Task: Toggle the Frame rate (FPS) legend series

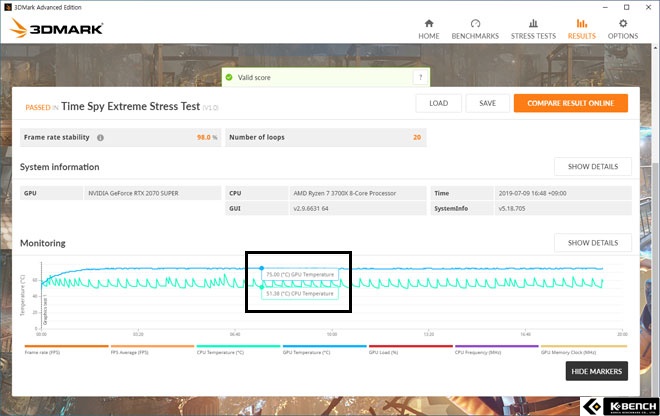Action: pyautogui.click(x=66, y=350)
